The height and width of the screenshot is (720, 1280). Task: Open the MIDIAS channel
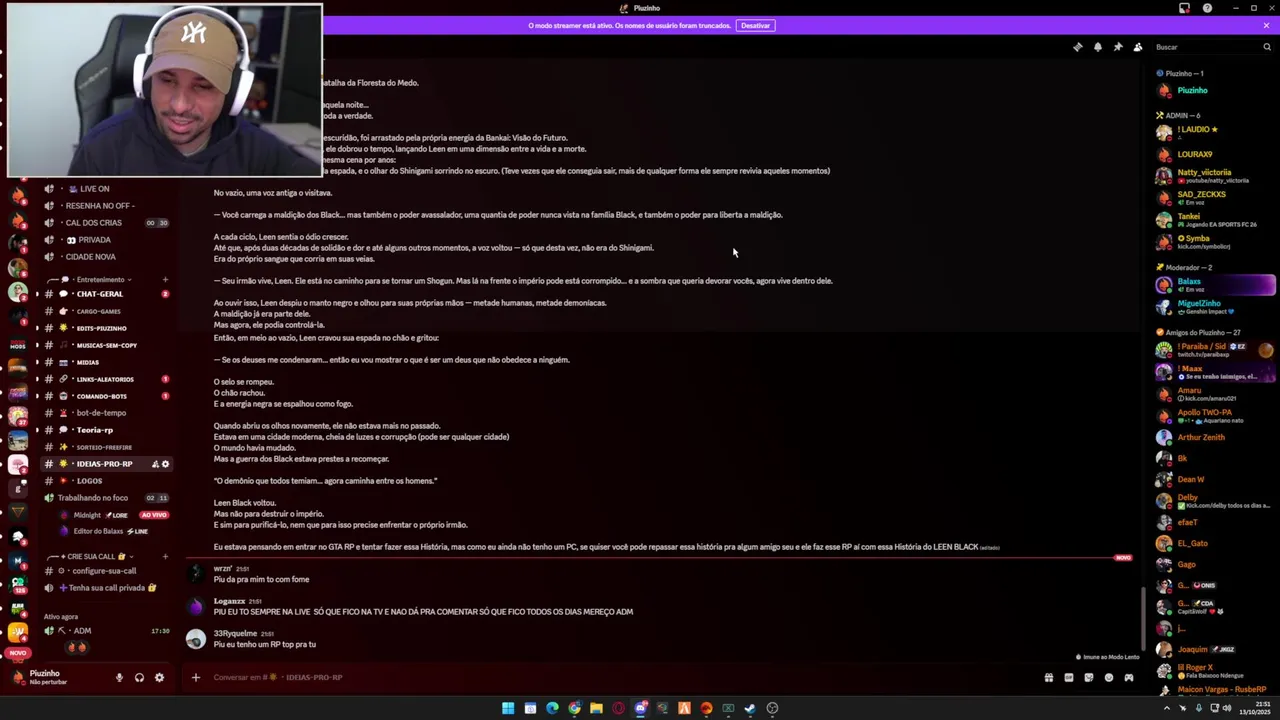(105, 362)
